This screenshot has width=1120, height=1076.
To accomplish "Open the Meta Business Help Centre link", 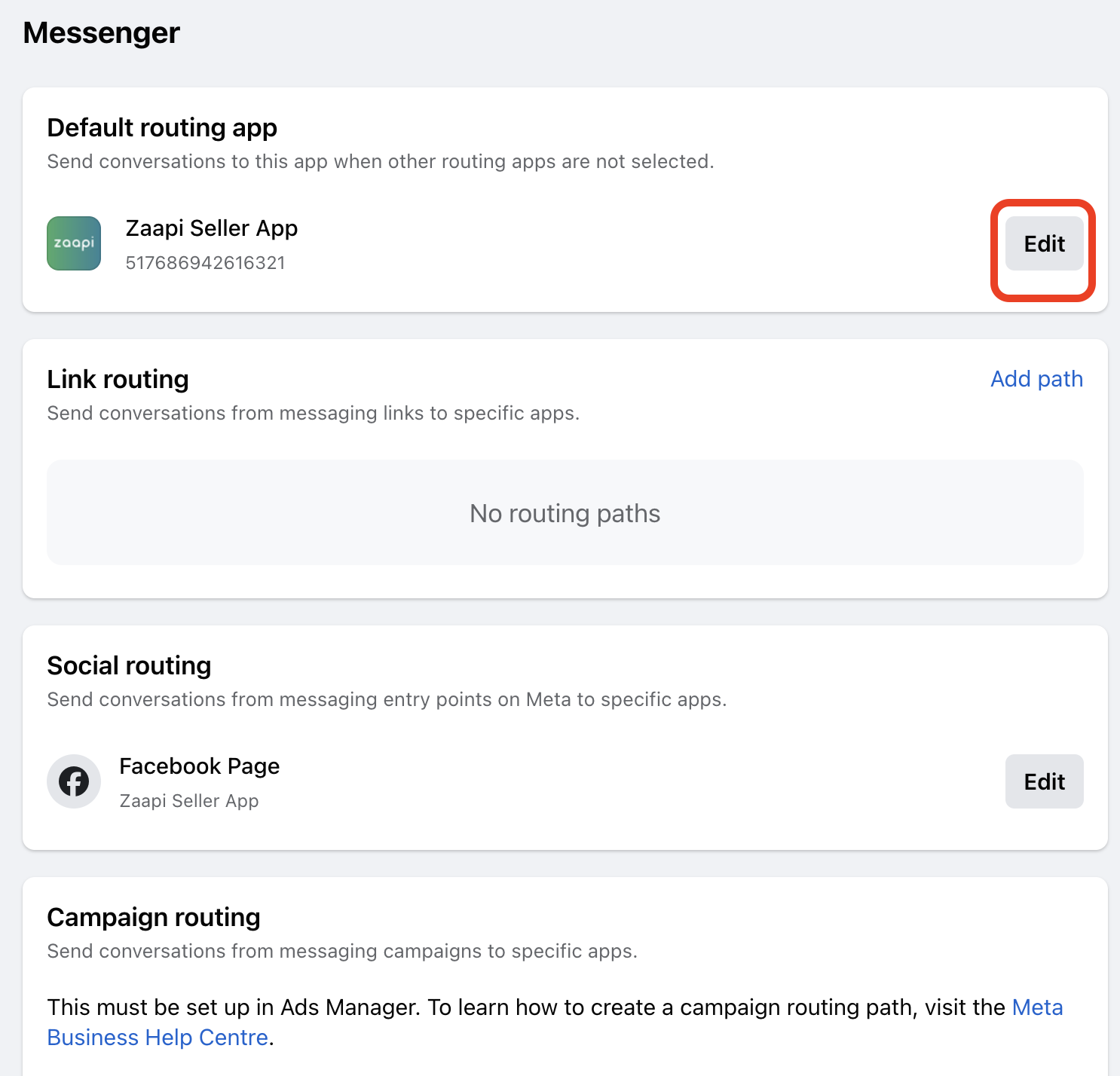I will pos(158,1038).
